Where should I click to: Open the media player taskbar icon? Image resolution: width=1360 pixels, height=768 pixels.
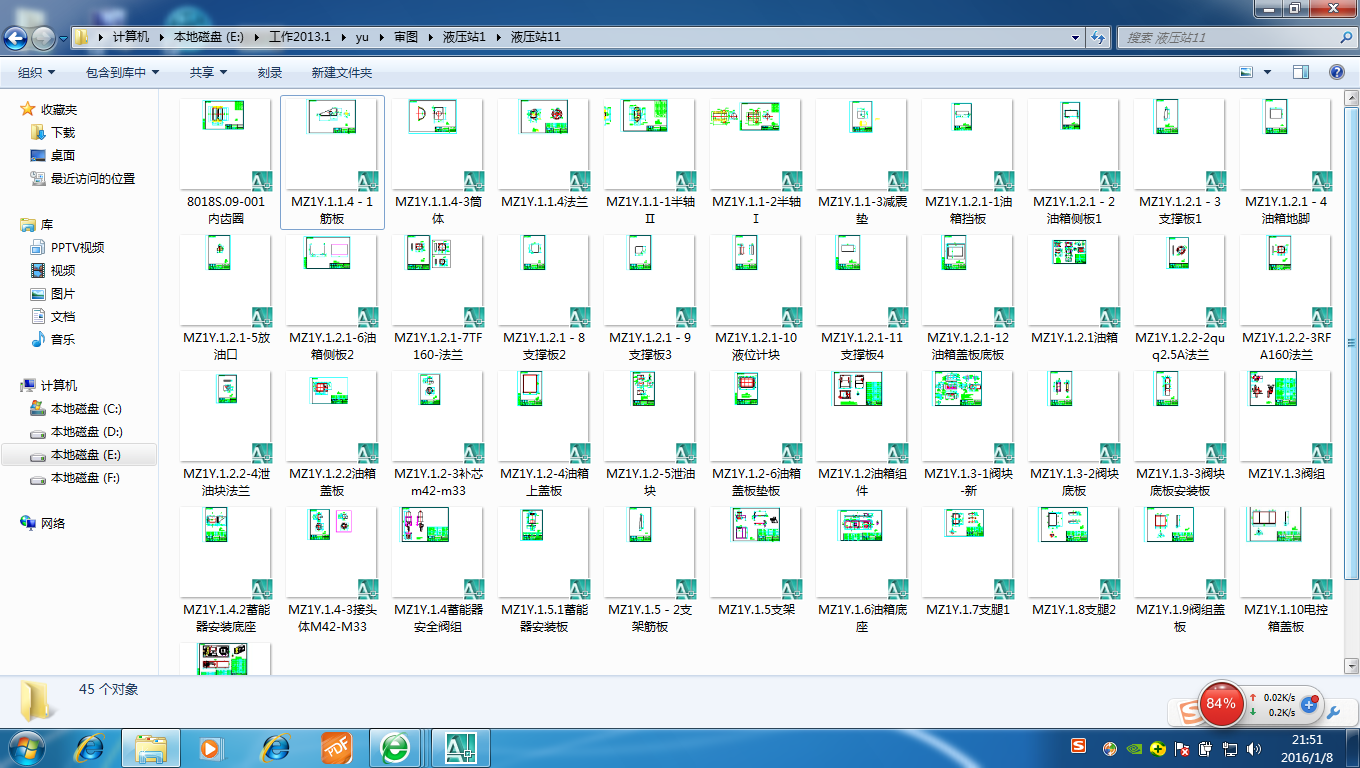(210, 747)
